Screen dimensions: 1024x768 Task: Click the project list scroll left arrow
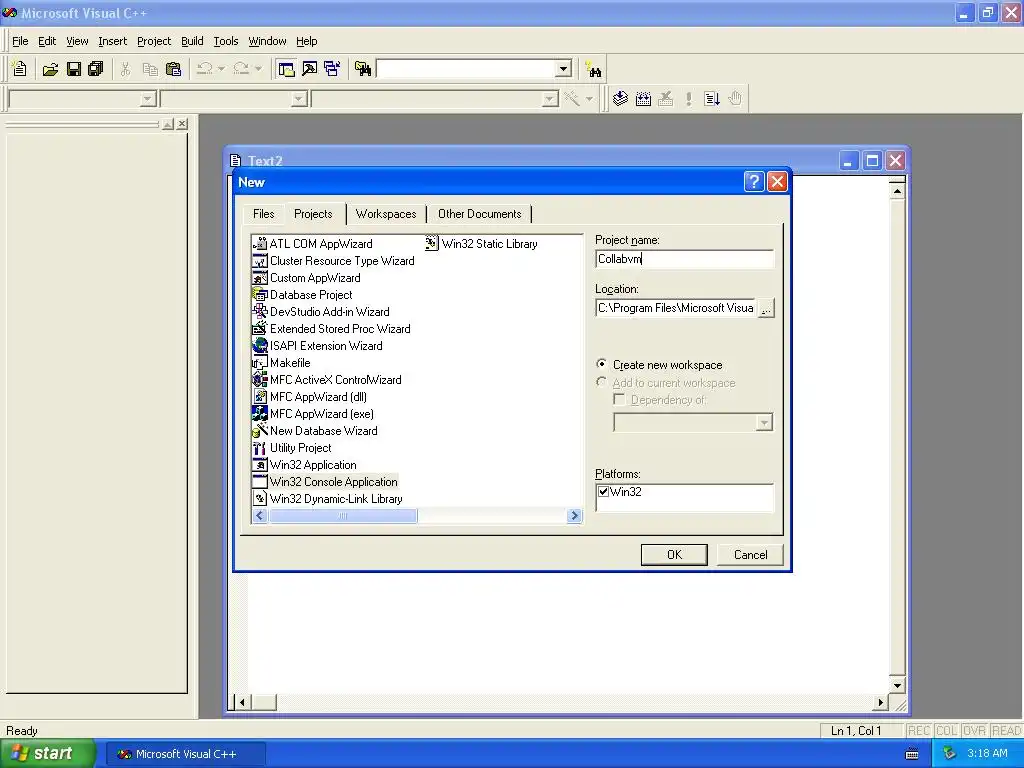pos(260,516)
